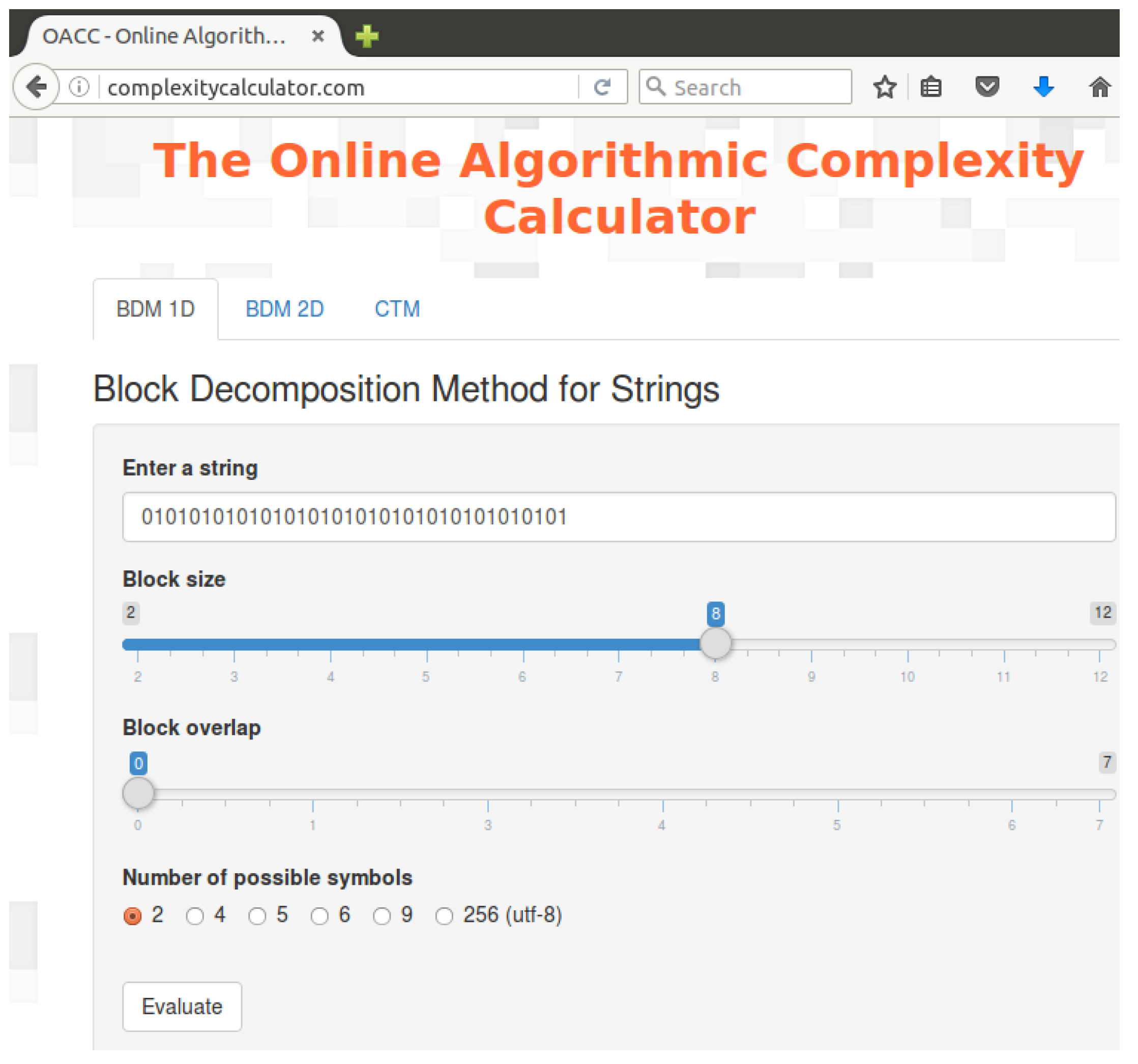1138x1064 pixels.
Task: Go to the browser home page icon
Action: pos(1100,88)
